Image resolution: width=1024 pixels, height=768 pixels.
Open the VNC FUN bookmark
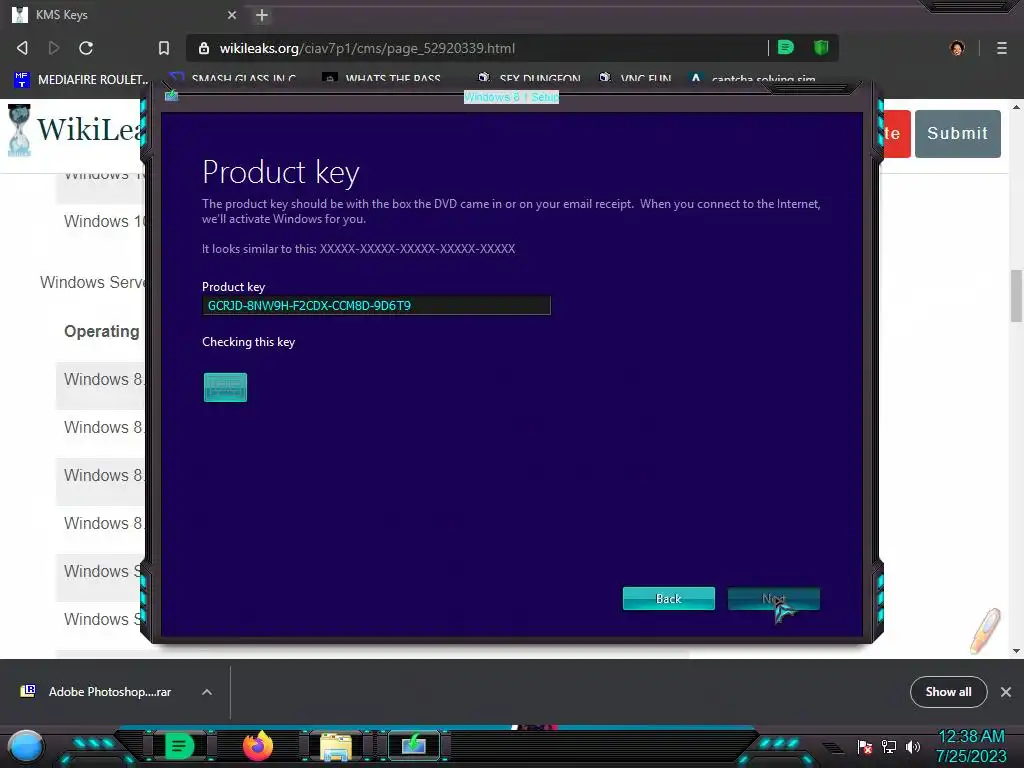coord(635,80)
